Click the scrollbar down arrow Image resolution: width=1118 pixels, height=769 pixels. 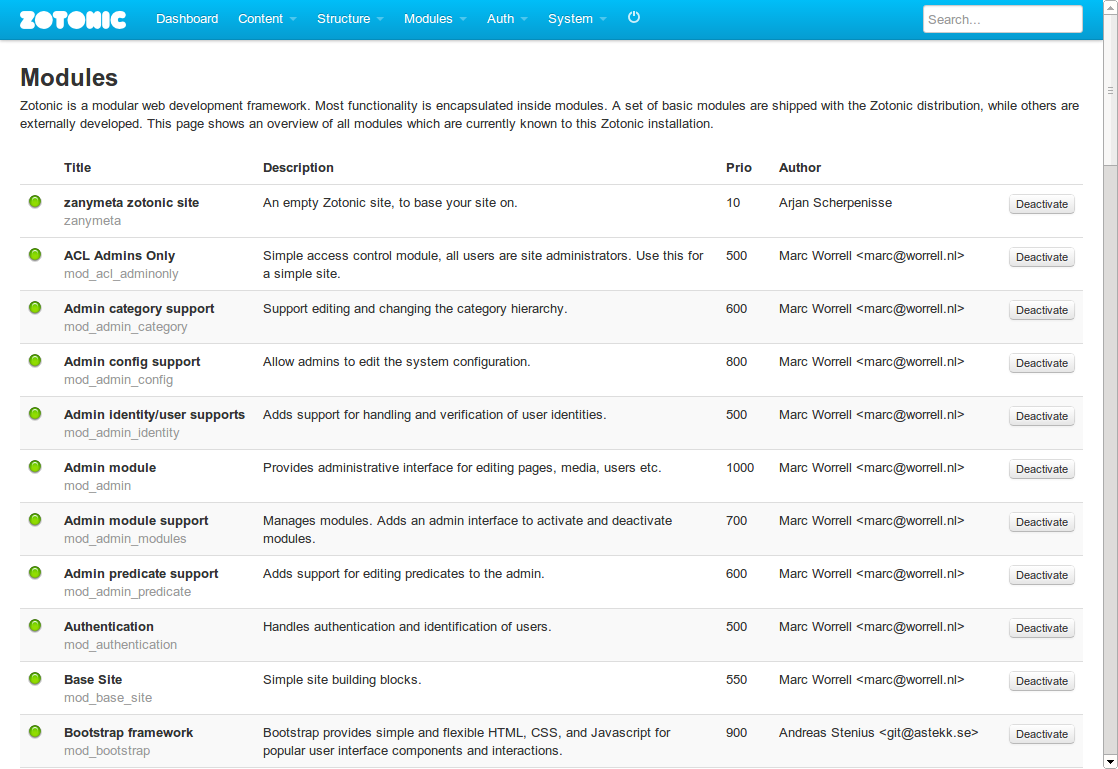(x=1110, y=762)
